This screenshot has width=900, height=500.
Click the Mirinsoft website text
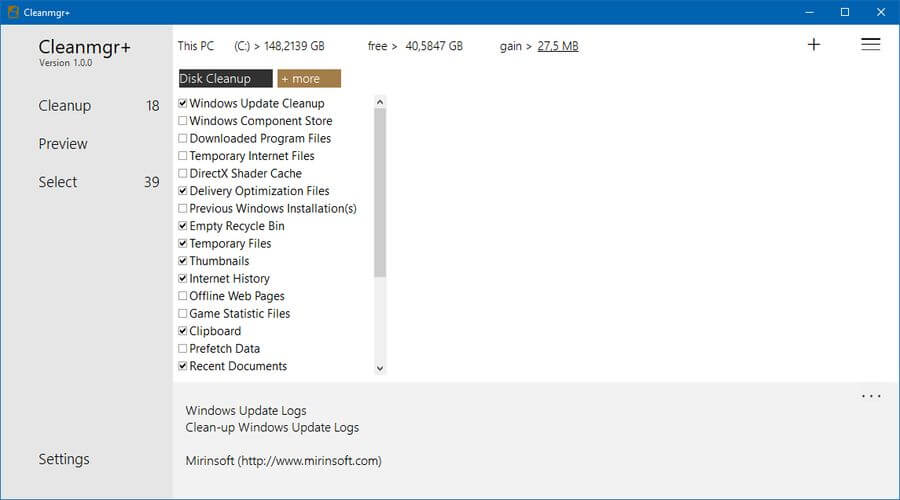[x=284, y=461]
